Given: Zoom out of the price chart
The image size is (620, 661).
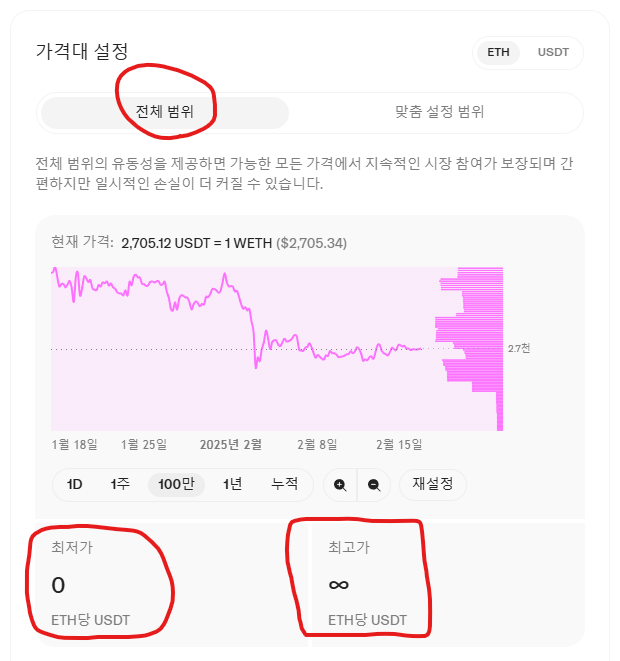Looking at the screenshot, I should [374, 485].
